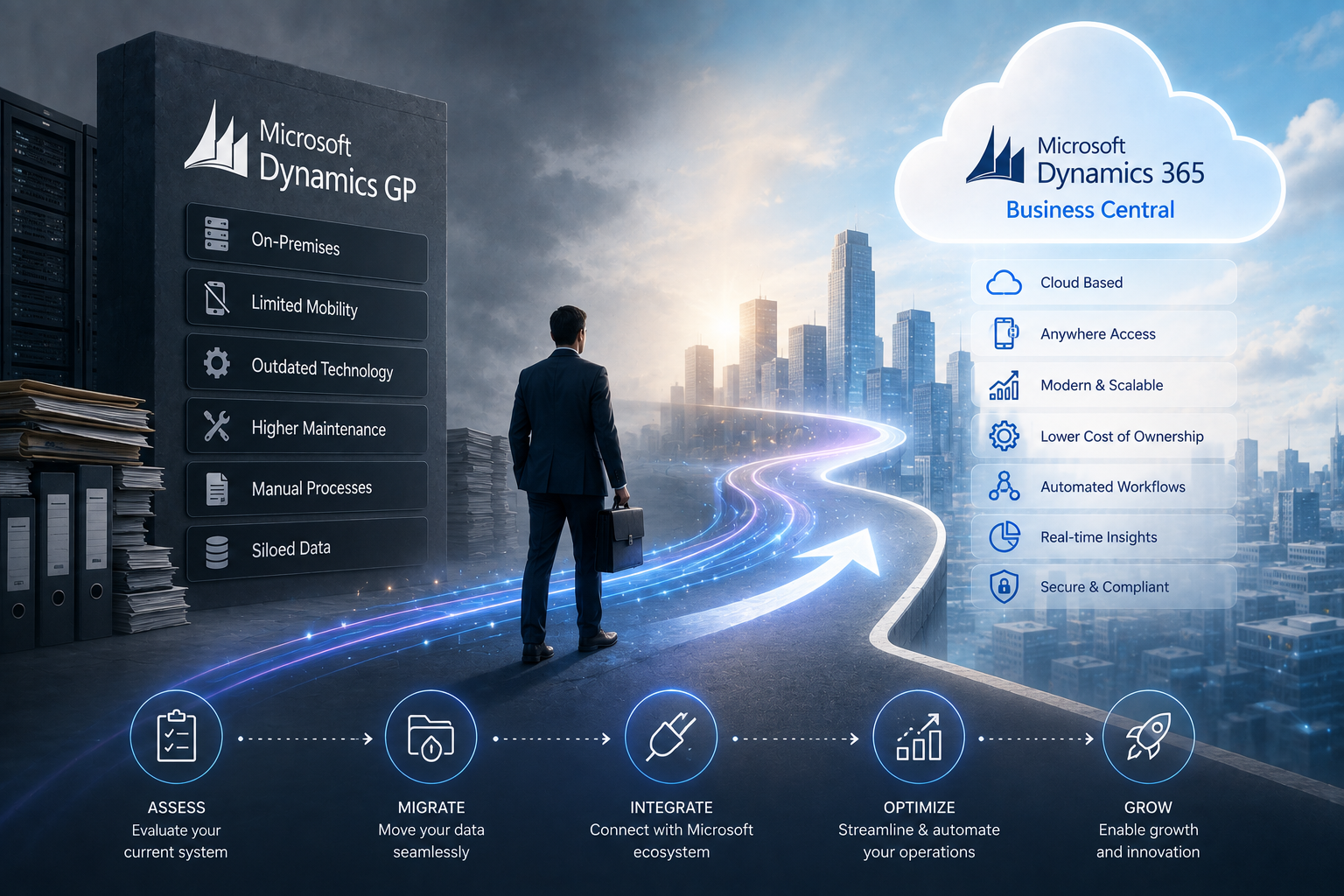Click the Cloud Based feature row
The image size is (1344, 896).
click(1103, 283)
